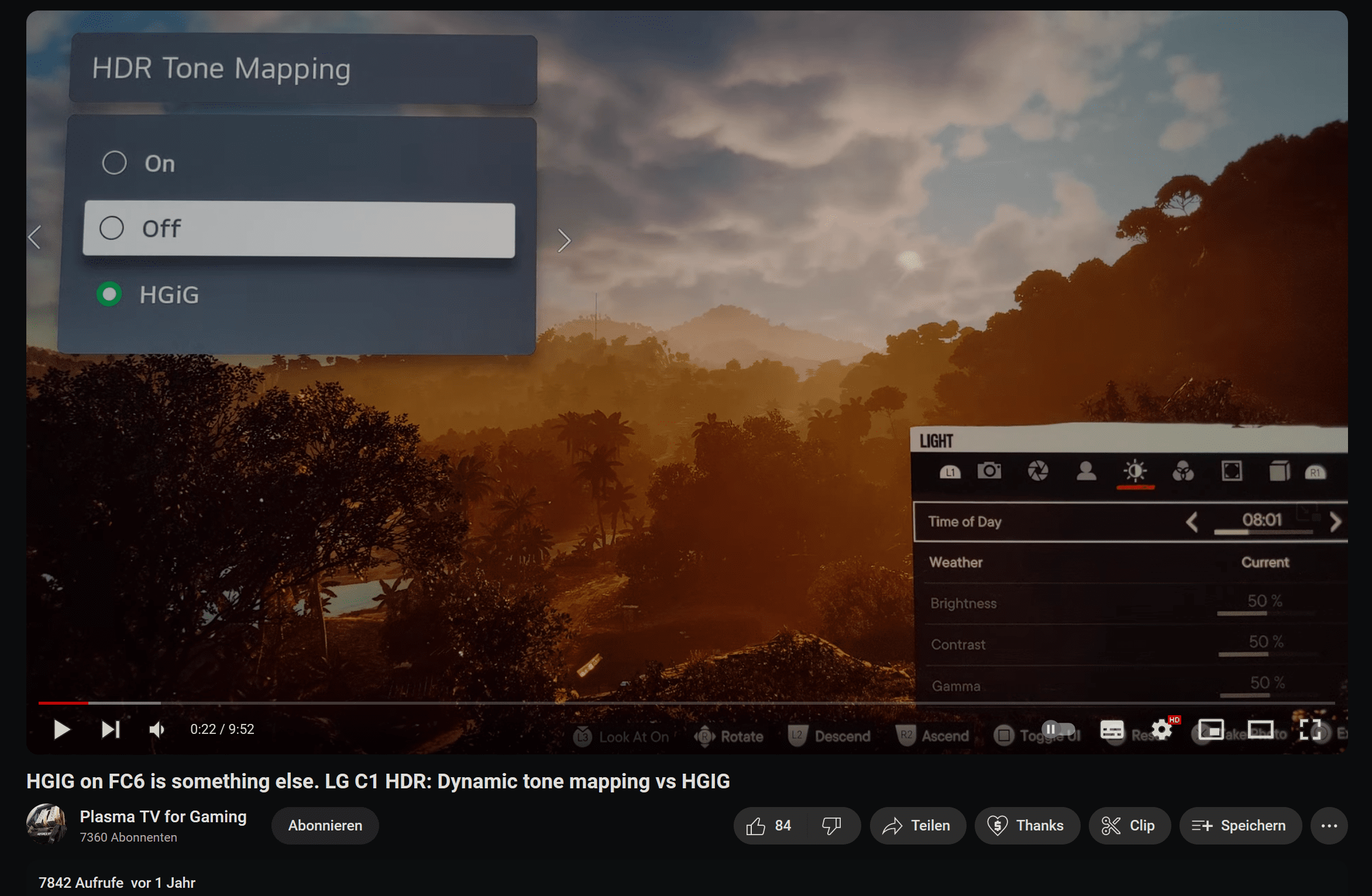Seek on the video progress bar
Image resolution: width=1372 pixels, height=896 pixels.
tap(686, 702)
